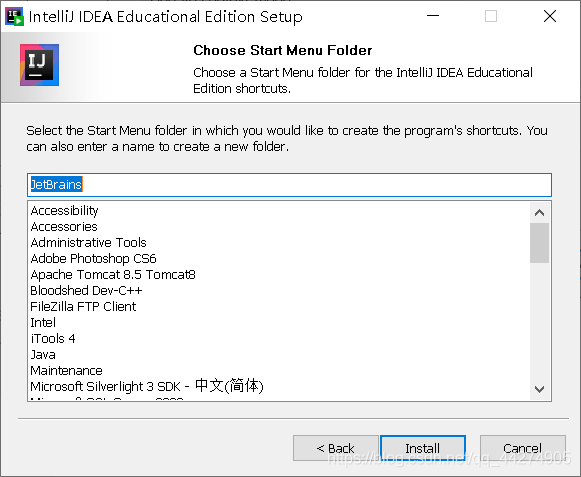Click the list scroll down arrow
Image resolution: width=581 pixels, height=477 pixels.
click(540, 389)
